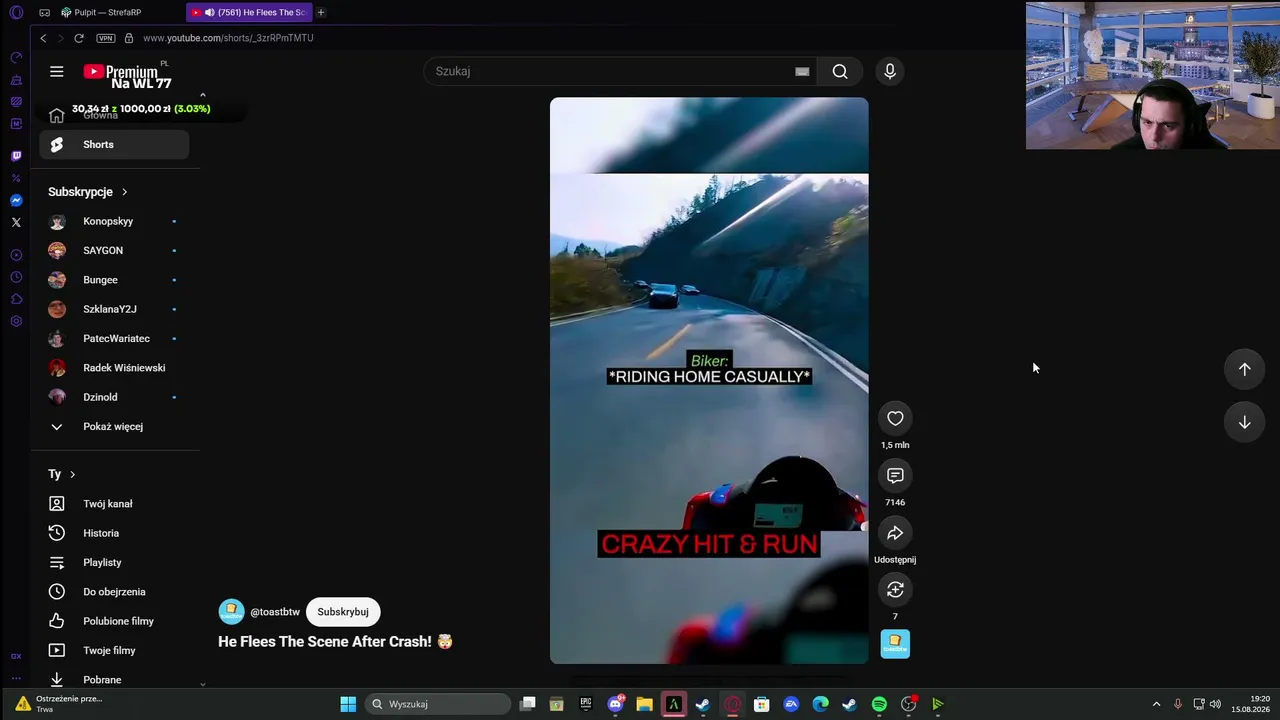Remix this Short
1280x720 pixels.
pos(895,590)
